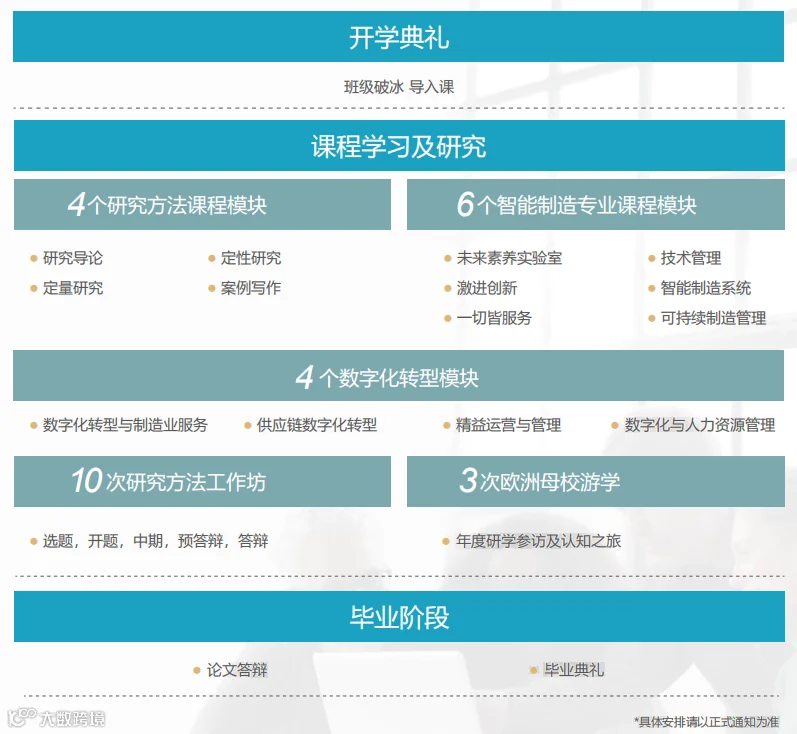Click the 未来素养实验室 course item

point(509,258)
